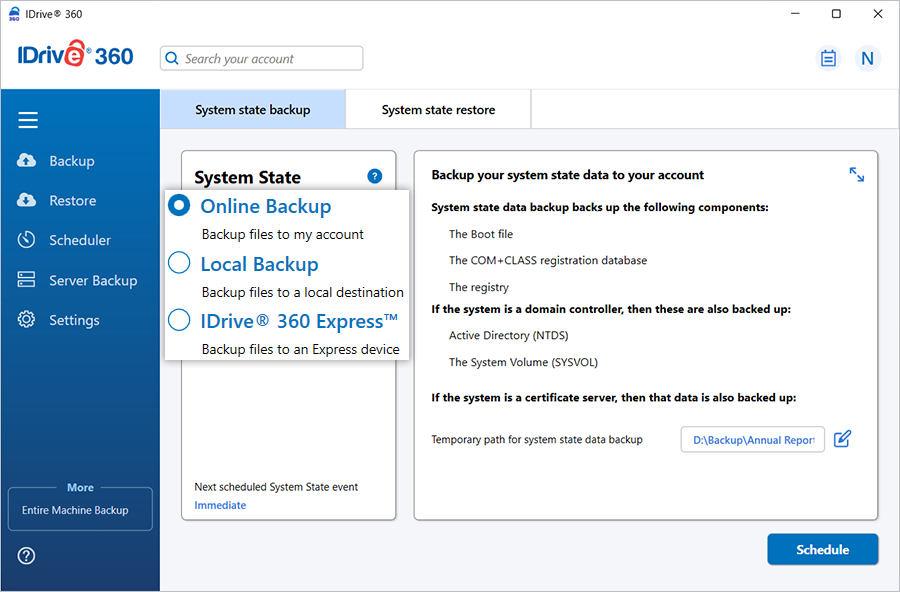This screenshot has height=592, width=900.
Task: Click the IDrive 360 logo
Action: tap(75, 56)
